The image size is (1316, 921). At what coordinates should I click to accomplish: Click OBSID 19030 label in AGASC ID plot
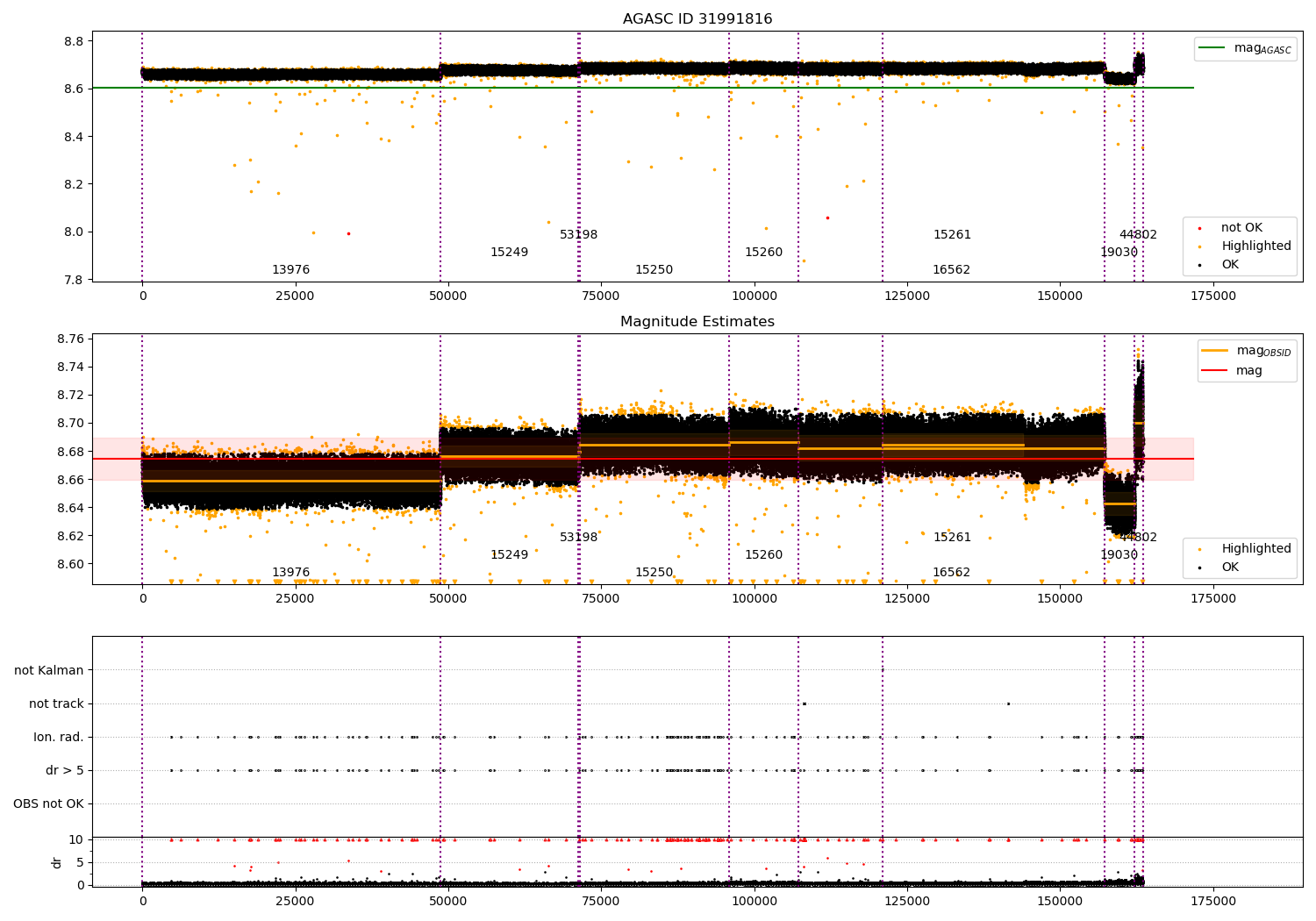[x=1119, y=253]
